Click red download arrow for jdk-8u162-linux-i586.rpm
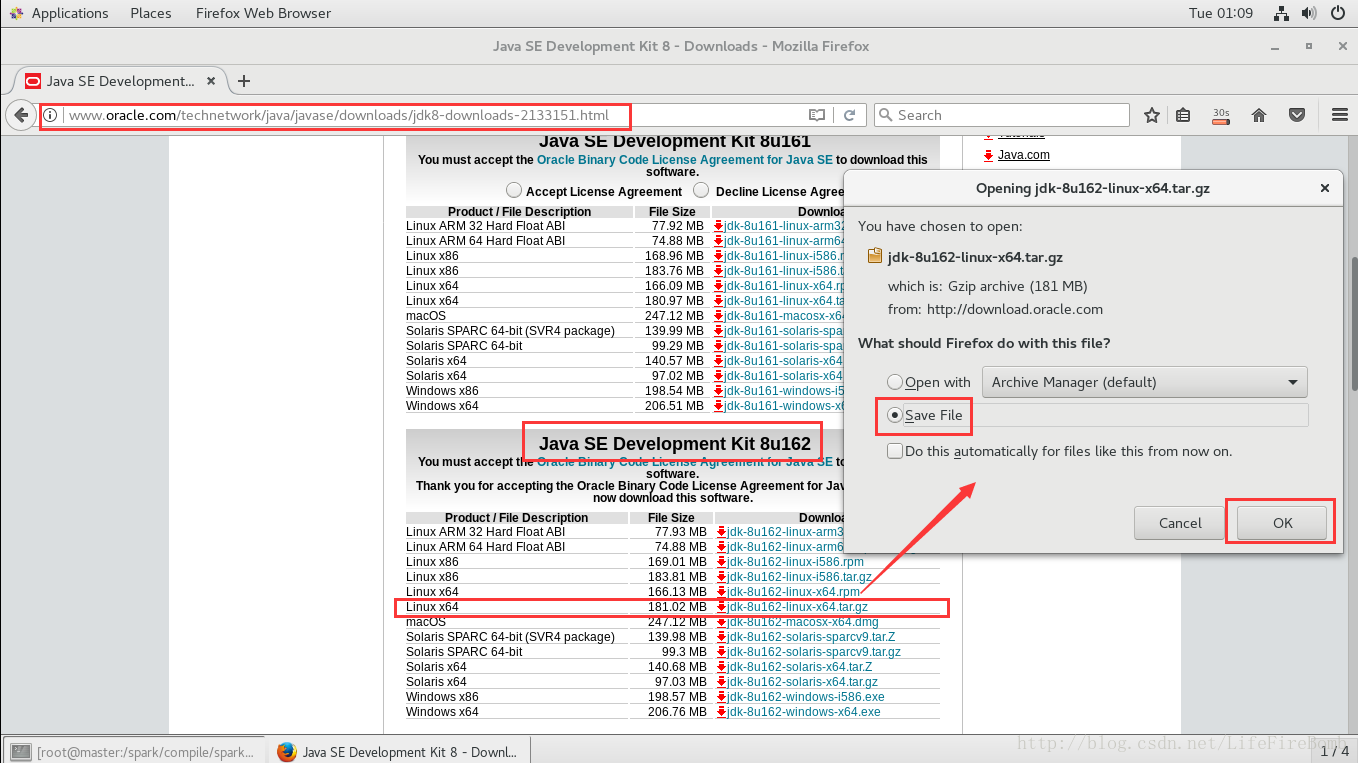Viewport: 1358px width, 763px height. [720, 562]
